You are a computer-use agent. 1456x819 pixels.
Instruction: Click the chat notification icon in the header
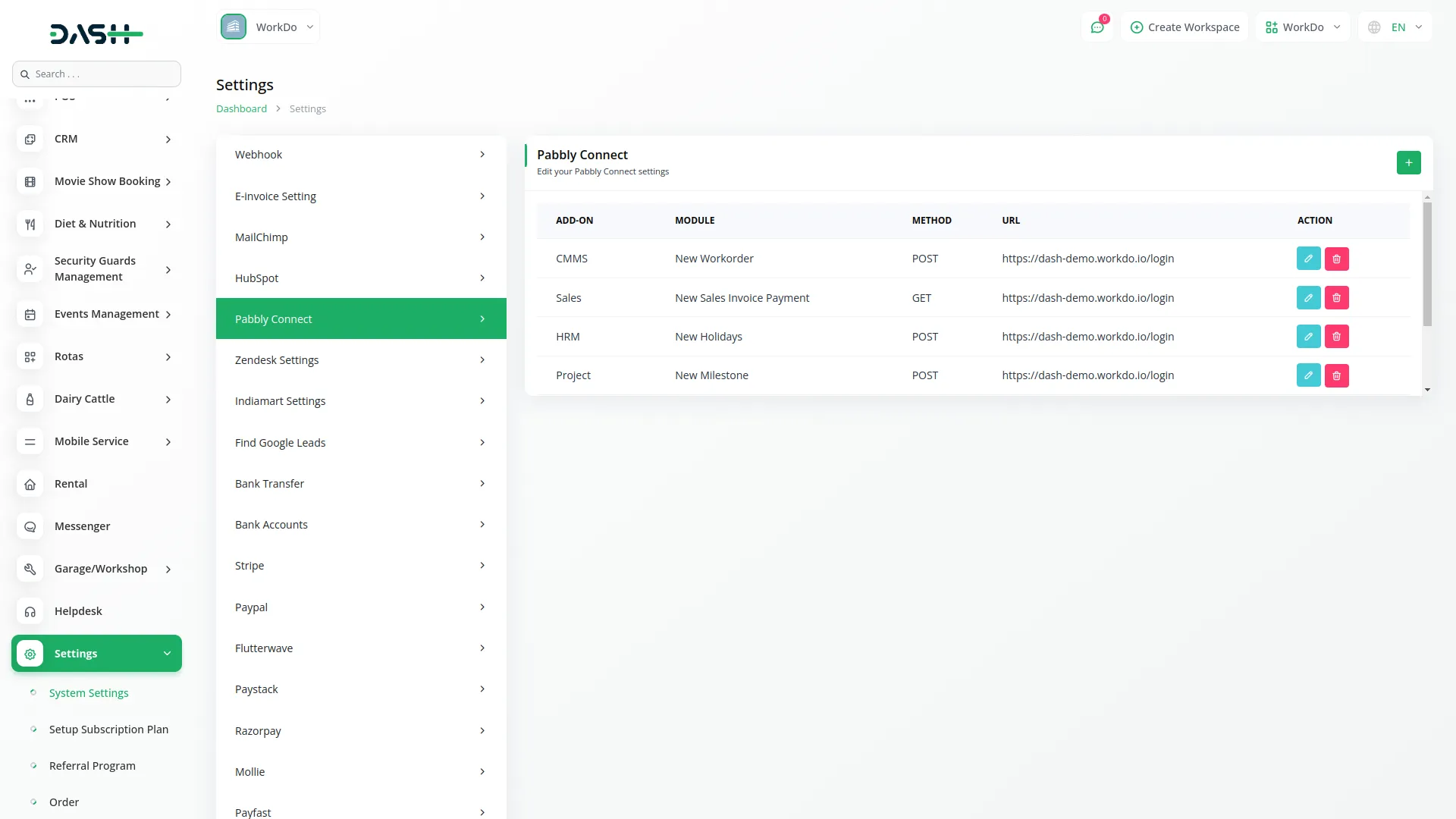click(x=1097, y=27)
